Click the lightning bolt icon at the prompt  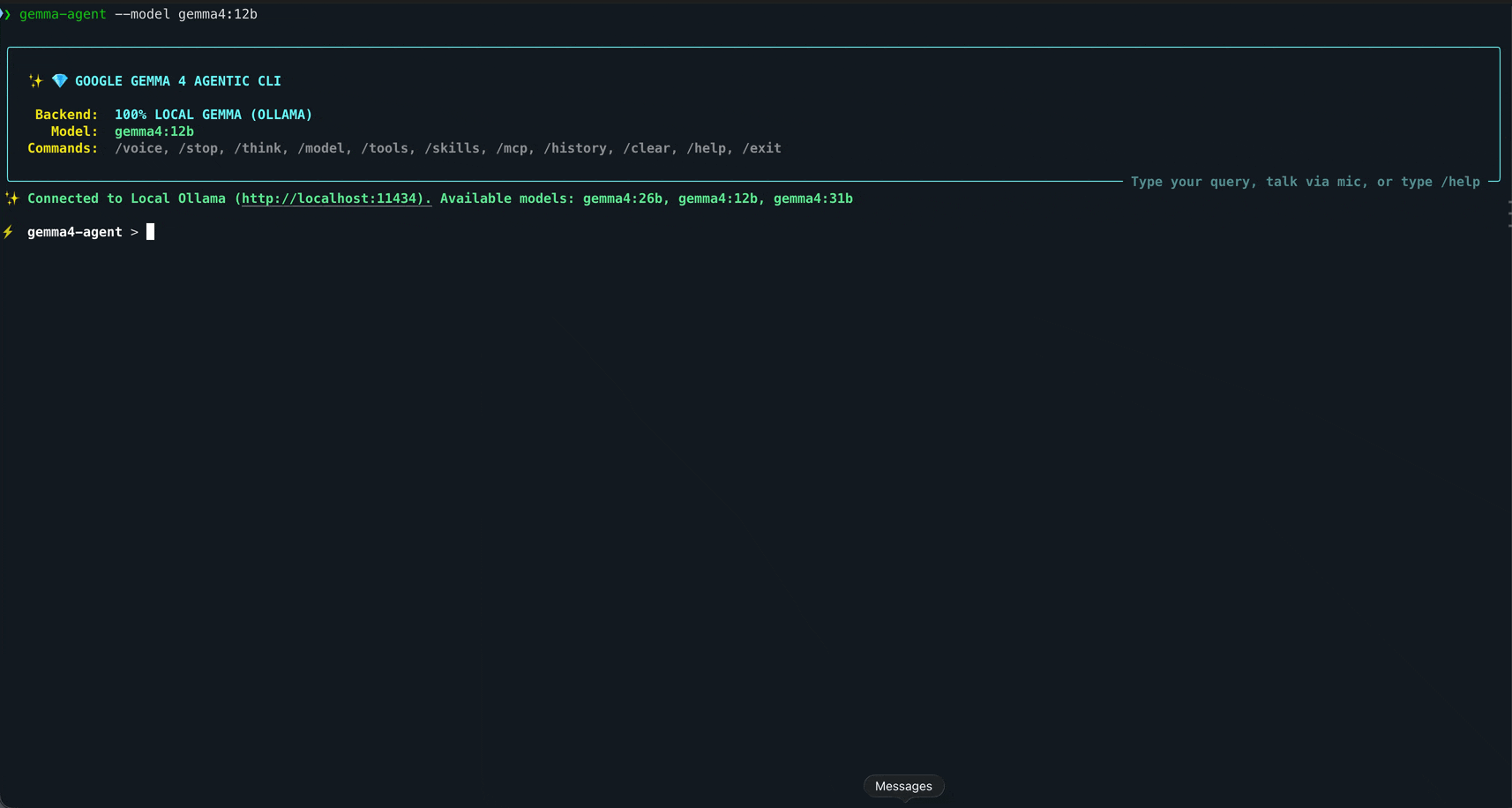[8, 232]
